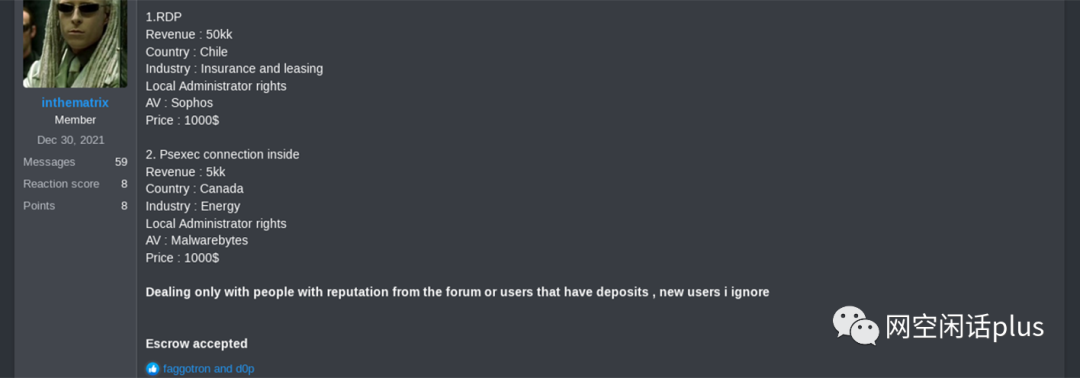Click the blue thumbs-up like icon

(152, 368)
